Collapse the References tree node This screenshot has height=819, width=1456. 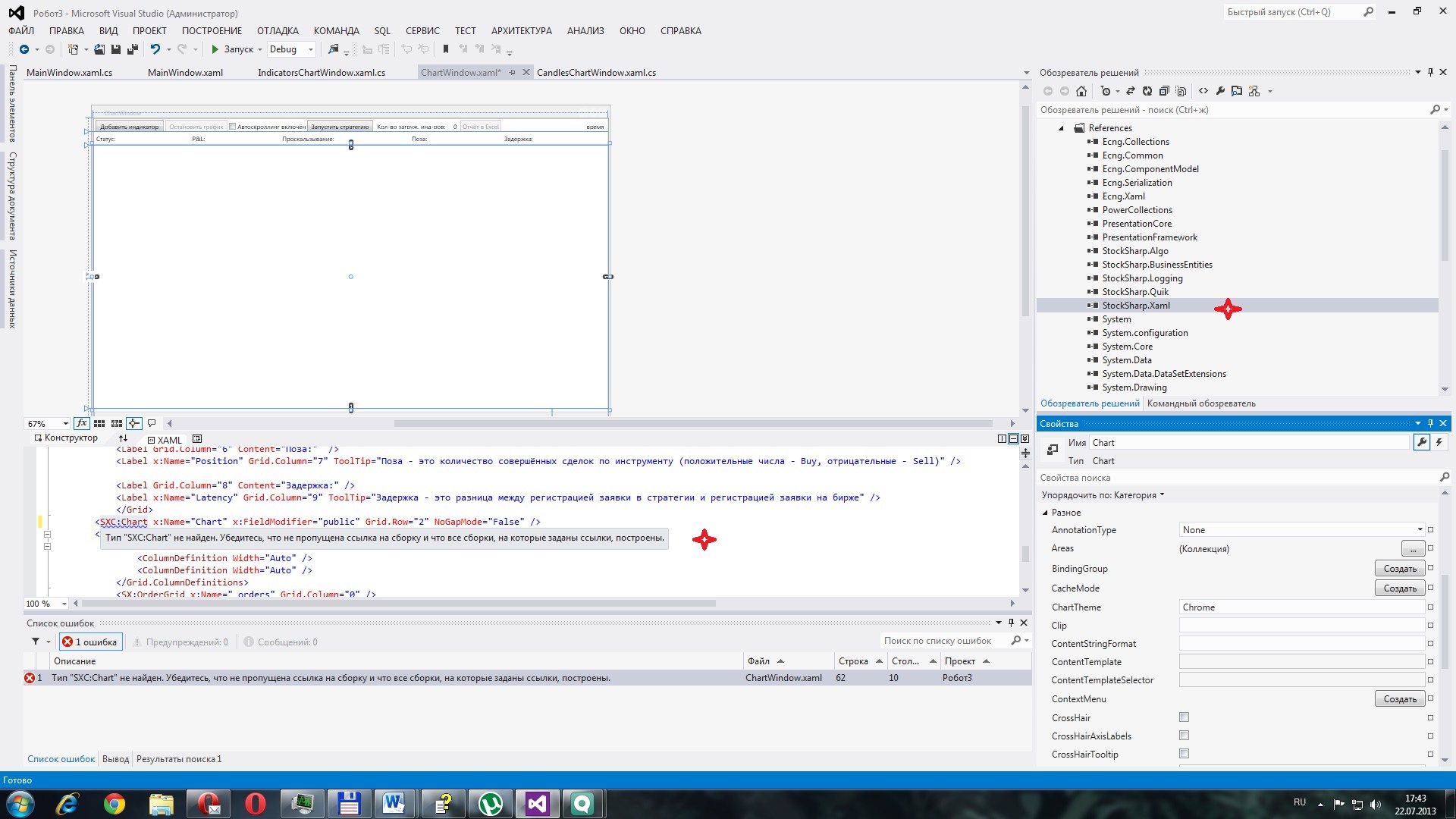click(1061, 128)
